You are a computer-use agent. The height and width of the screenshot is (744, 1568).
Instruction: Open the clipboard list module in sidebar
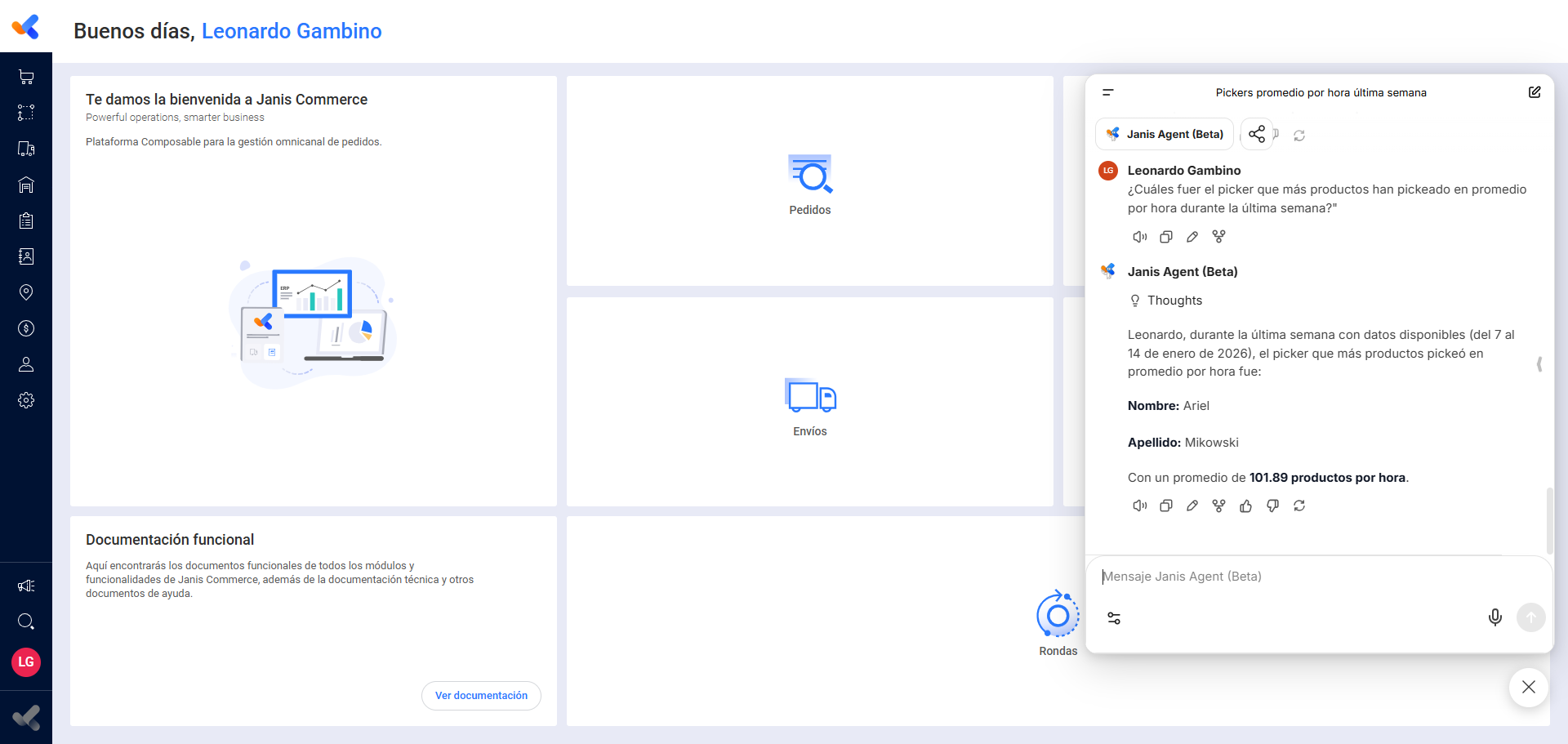26,221
